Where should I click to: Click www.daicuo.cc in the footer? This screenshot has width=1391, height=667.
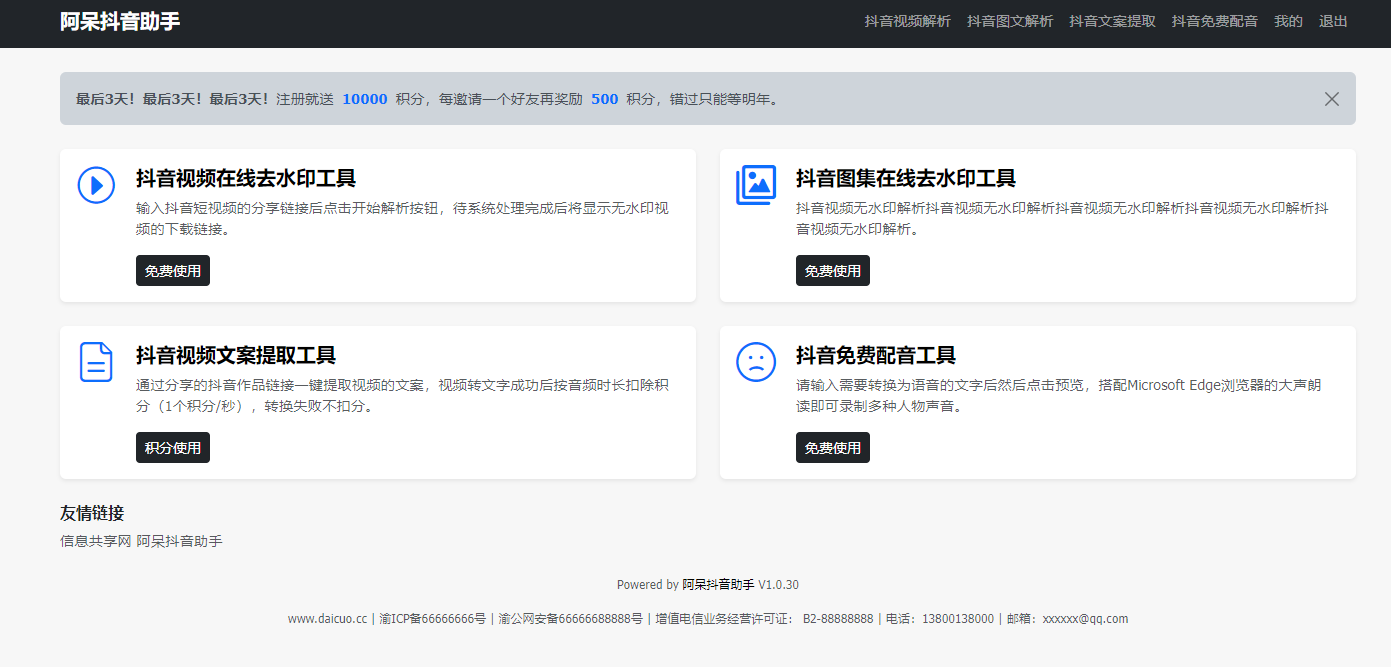[328, 619]
